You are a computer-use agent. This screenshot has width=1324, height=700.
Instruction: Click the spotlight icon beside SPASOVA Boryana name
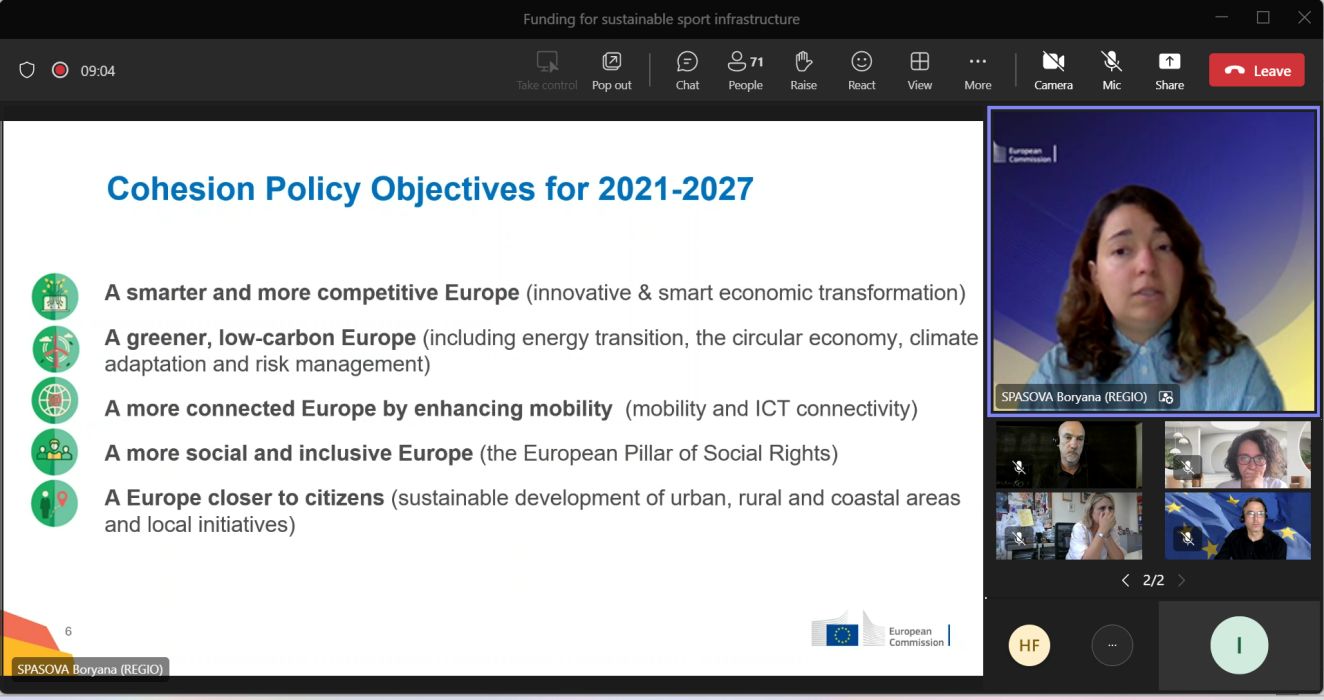[x=1165, y=397]
